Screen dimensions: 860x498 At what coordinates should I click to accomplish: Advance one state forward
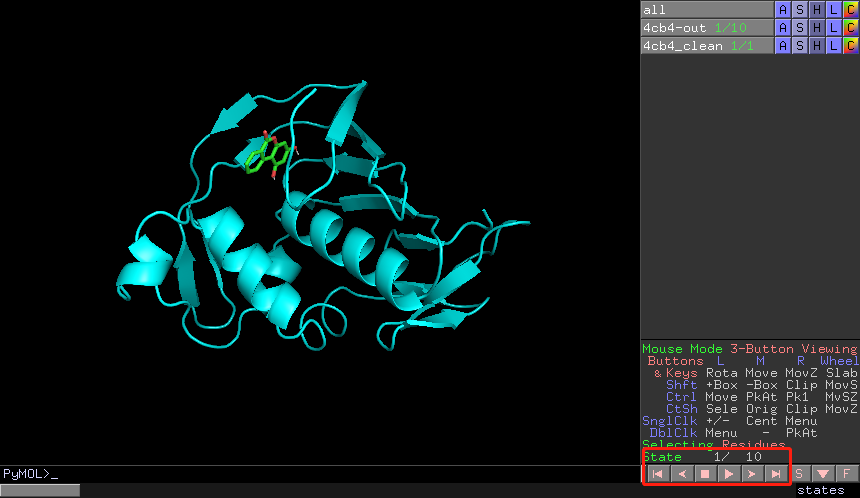coord(752,473)
